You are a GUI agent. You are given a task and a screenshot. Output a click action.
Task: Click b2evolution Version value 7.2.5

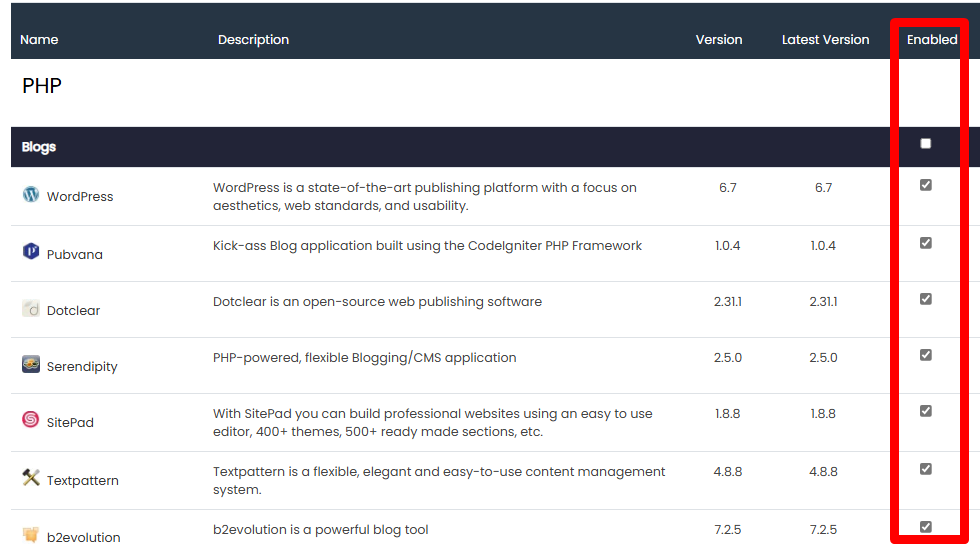pyautogui.click(x=728, y=529)
